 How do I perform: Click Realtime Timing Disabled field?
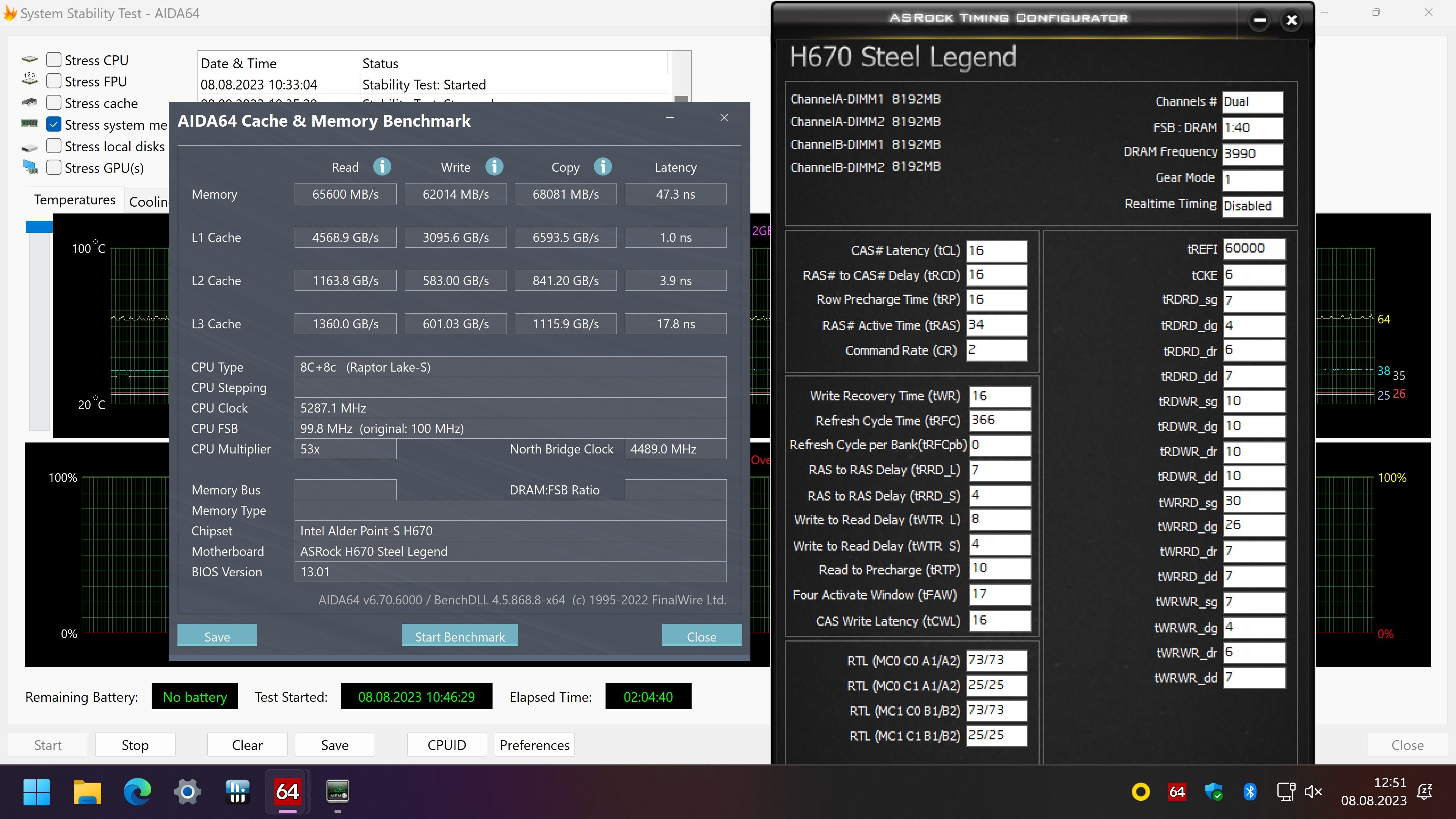pyautogui.click(x=1252, y=206)
